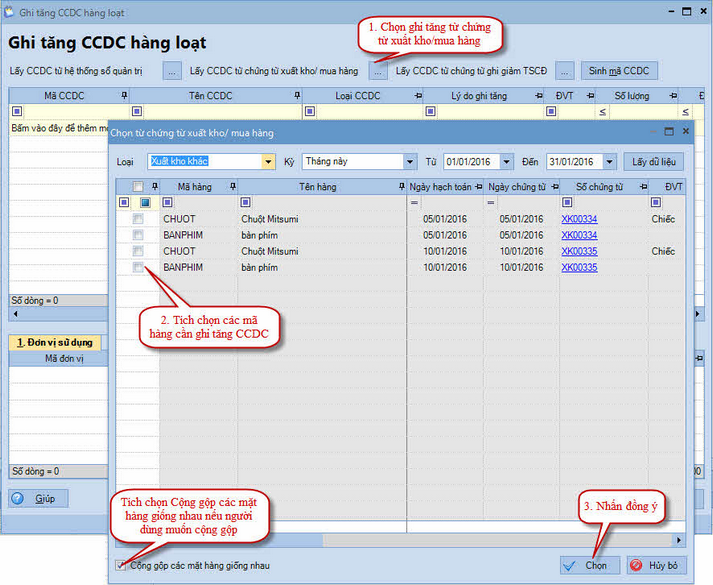The image size is (713, 585).
Task: Click the main grid scrollbar left arrow
Action: coord(16,314)
